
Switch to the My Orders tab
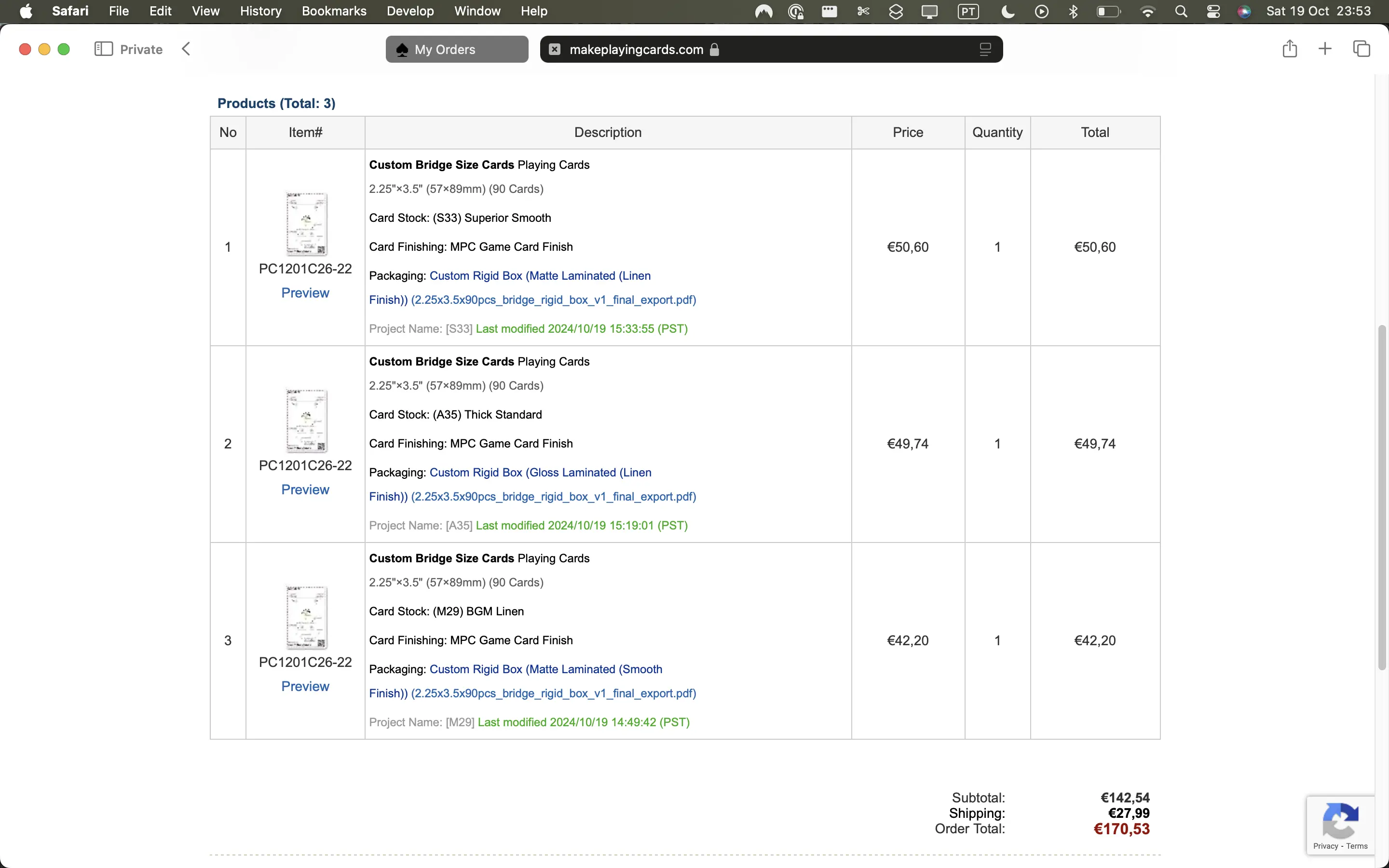click(x=456, y=49)
